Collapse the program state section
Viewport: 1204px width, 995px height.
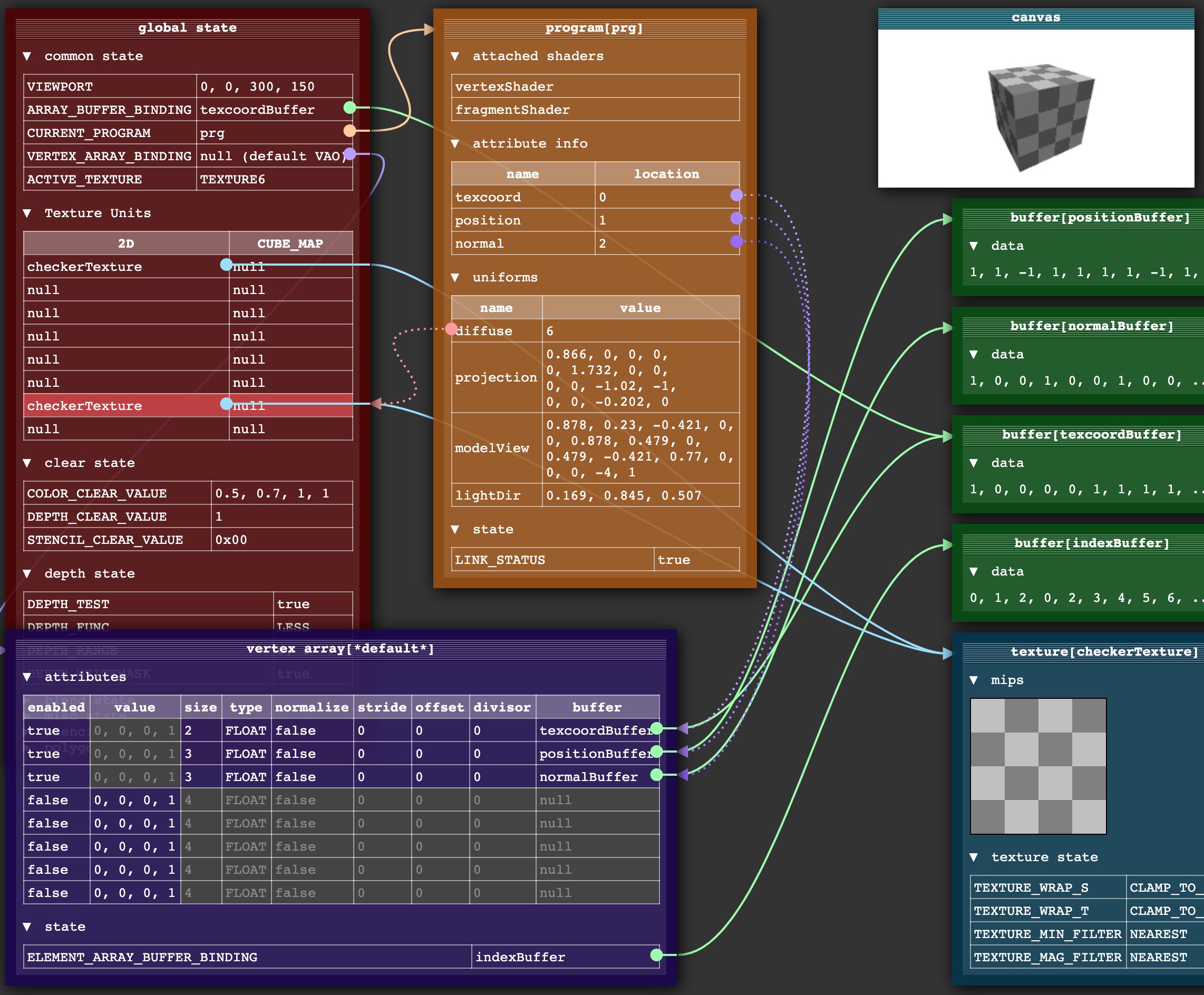[455, 530]
